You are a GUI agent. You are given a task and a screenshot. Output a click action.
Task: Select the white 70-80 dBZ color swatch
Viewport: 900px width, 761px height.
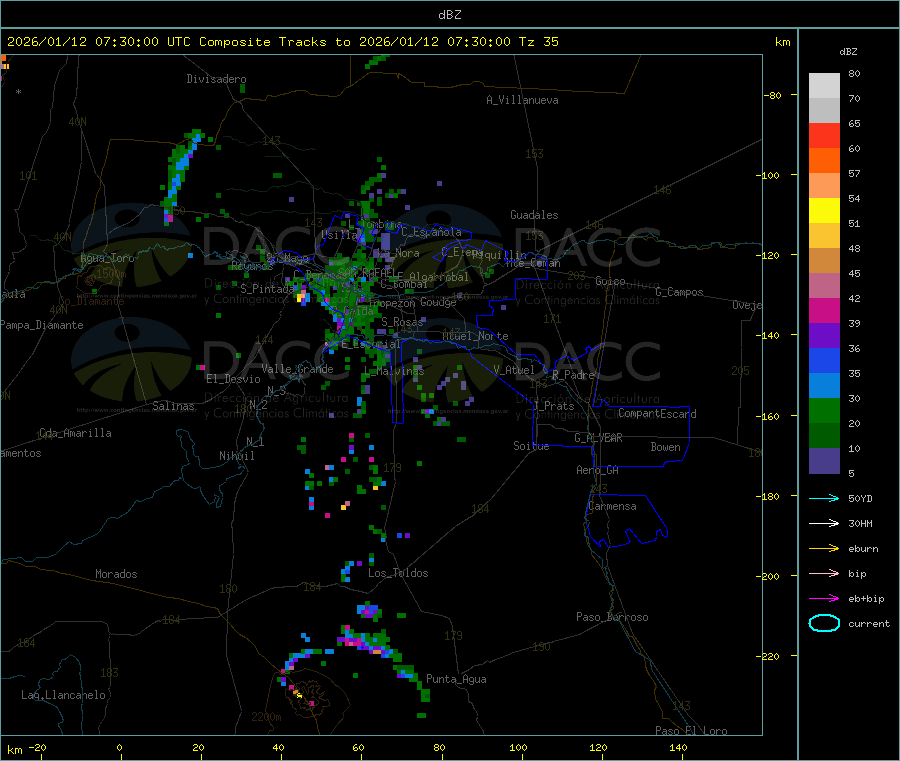824,86
